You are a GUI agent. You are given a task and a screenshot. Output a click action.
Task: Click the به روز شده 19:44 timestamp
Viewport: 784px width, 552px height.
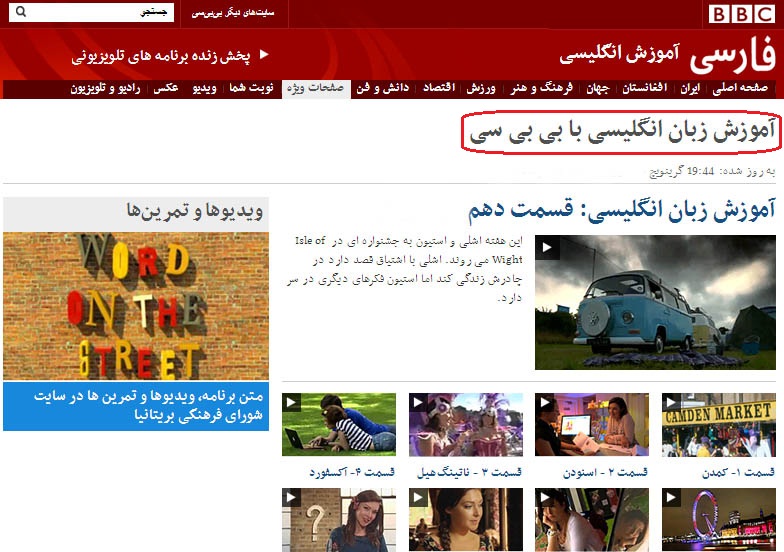pos(712,172)
